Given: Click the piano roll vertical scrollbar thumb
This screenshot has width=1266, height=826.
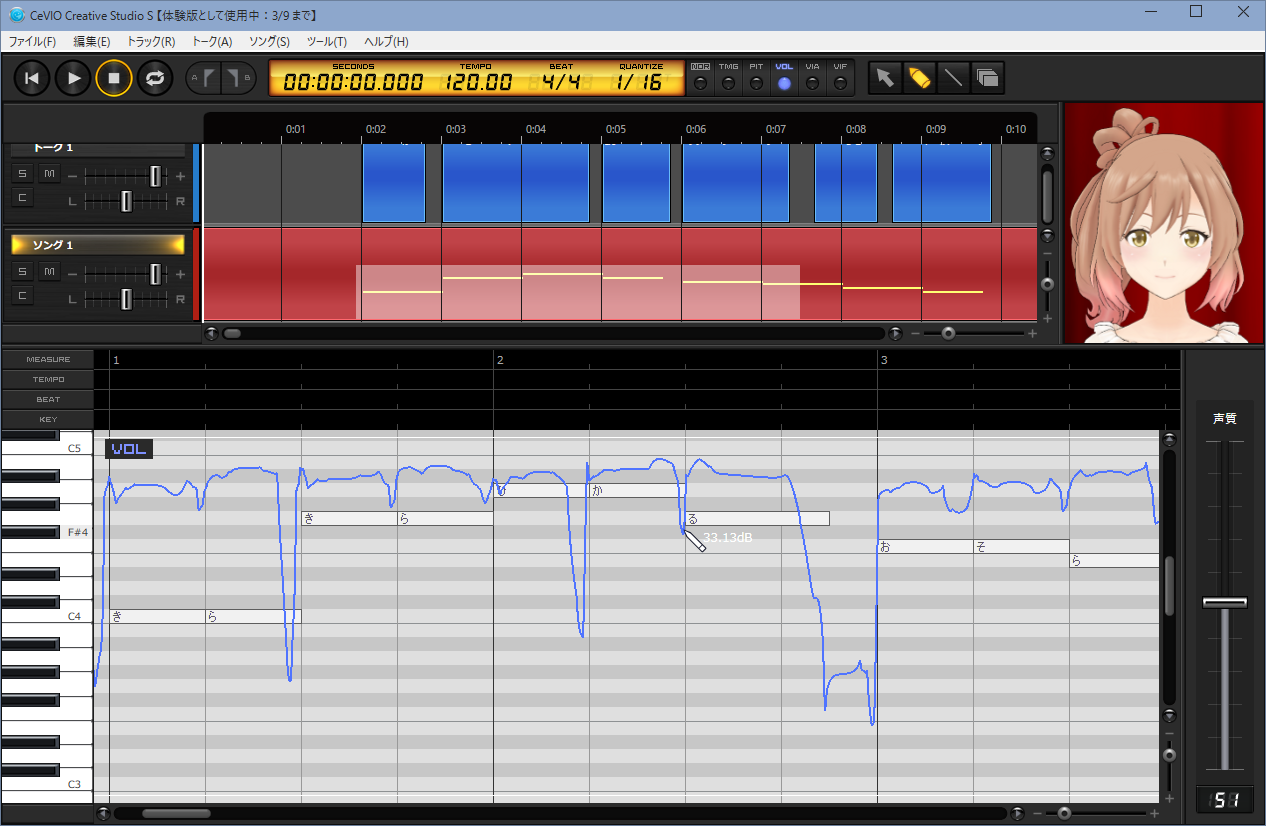Looking at the screenshot, I should (1168, 586).
